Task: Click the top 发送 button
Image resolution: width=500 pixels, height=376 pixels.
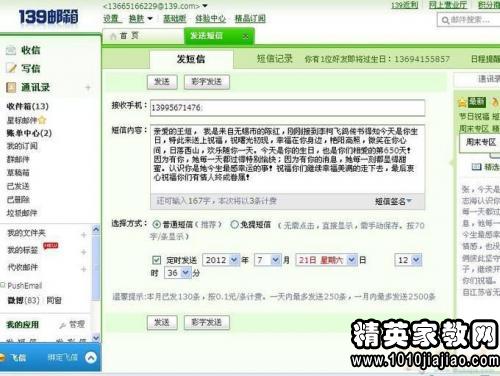Action: [x=162, y=82]
